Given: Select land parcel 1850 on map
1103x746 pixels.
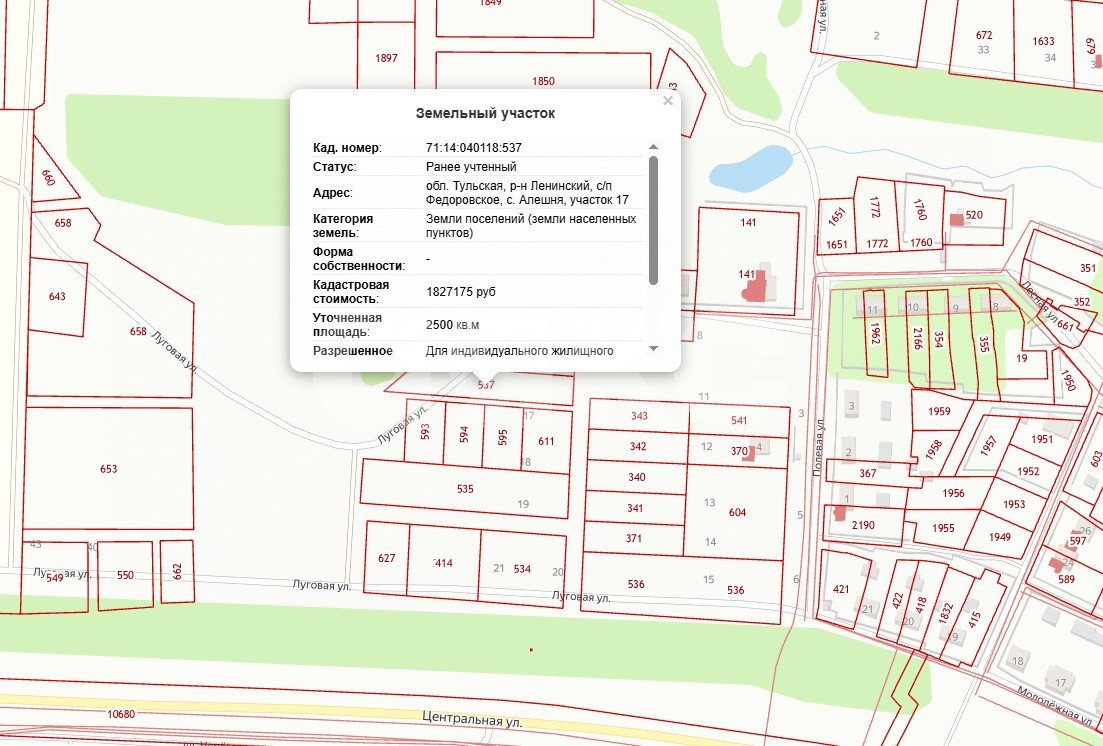Looking at the screenshot, I should (x=543, y=82).
